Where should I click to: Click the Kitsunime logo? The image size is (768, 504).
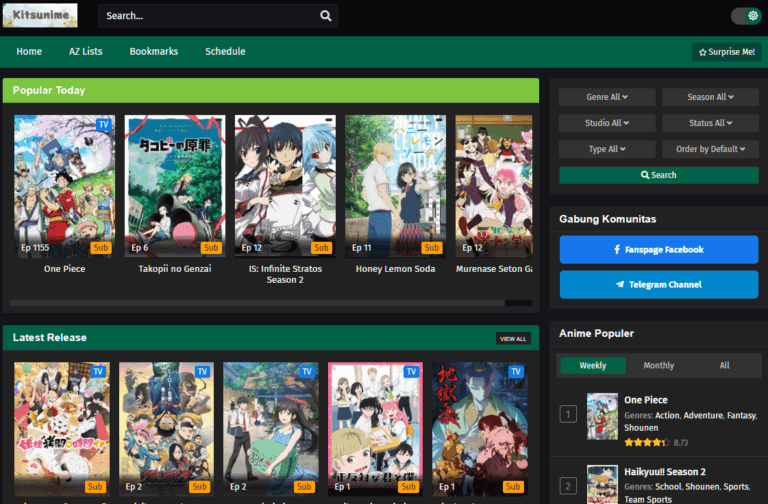40,15
